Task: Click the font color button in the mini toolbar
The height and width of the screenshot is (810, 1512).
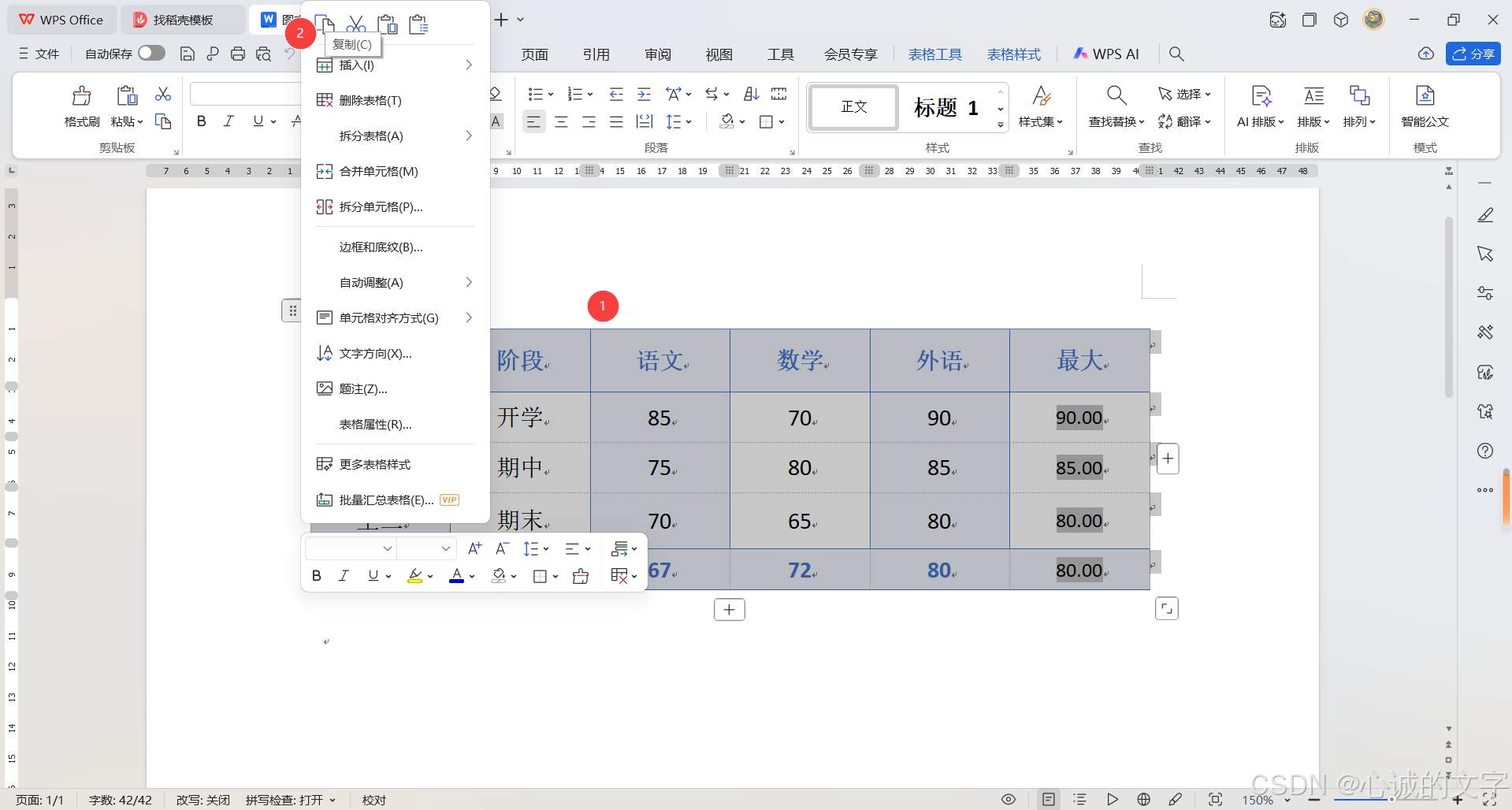Action: point(456,576)
